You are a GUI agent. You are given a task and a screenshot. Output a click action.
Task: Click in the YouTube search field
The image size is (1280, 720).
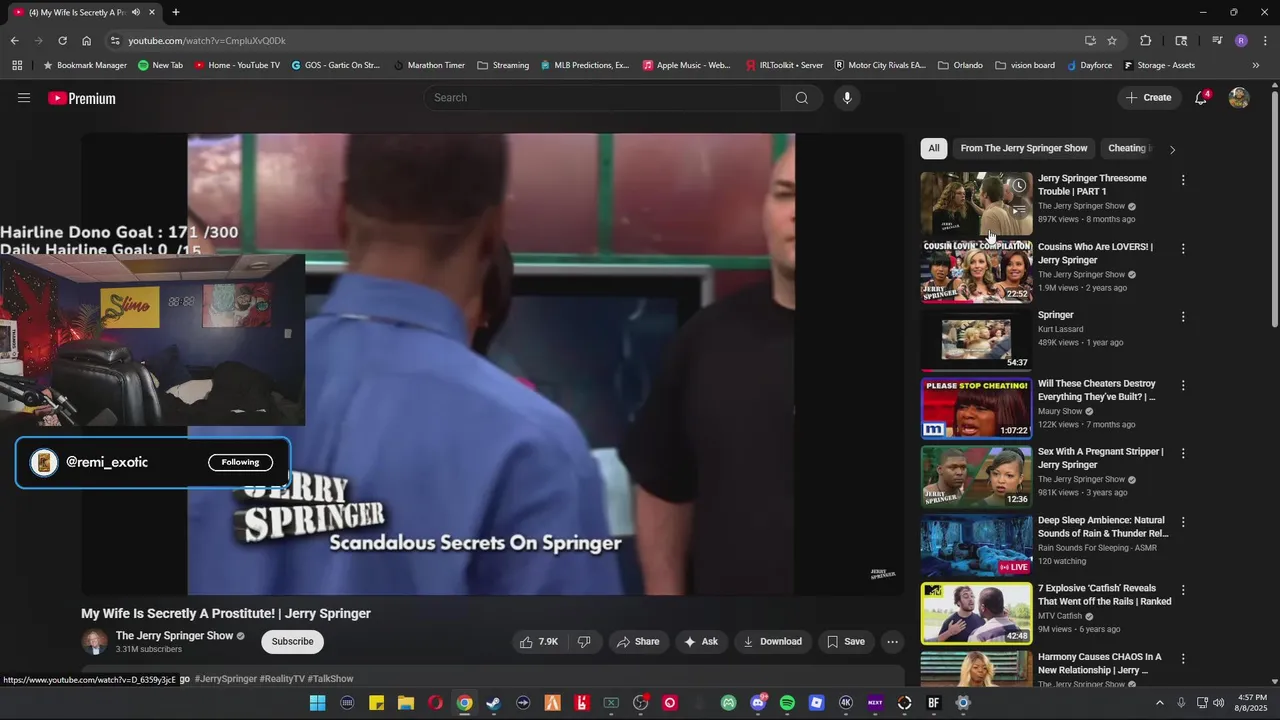[603, 98]
